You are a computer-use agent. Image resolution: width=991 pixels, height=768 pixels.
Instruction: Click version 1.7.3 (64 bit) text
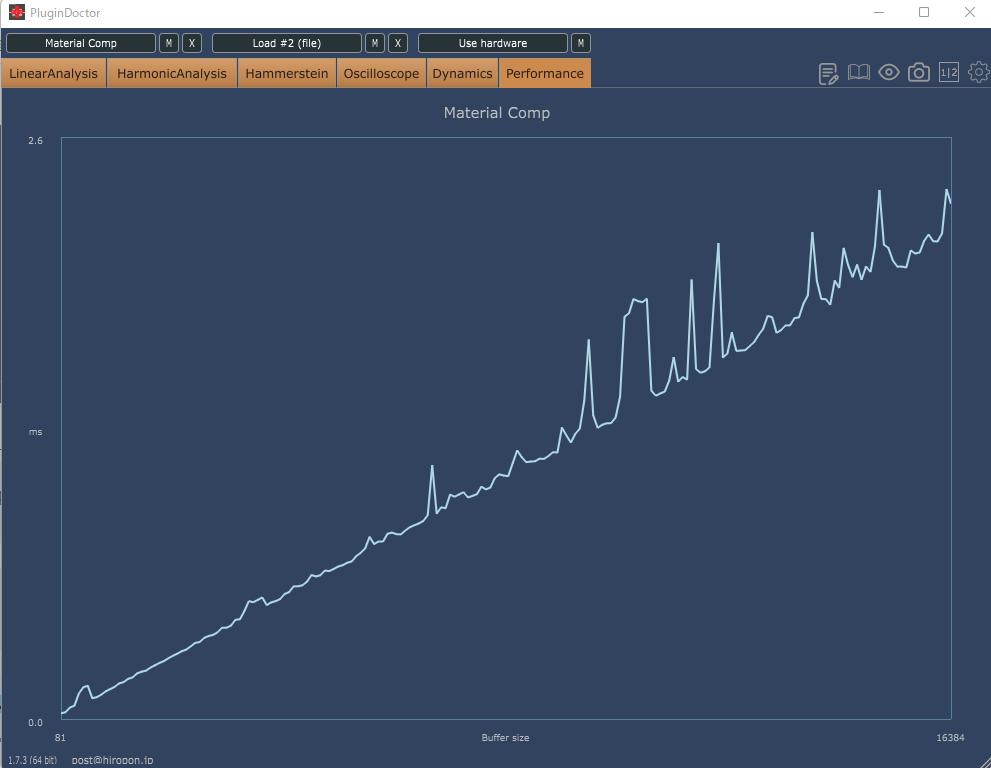[x=32, y=760]
